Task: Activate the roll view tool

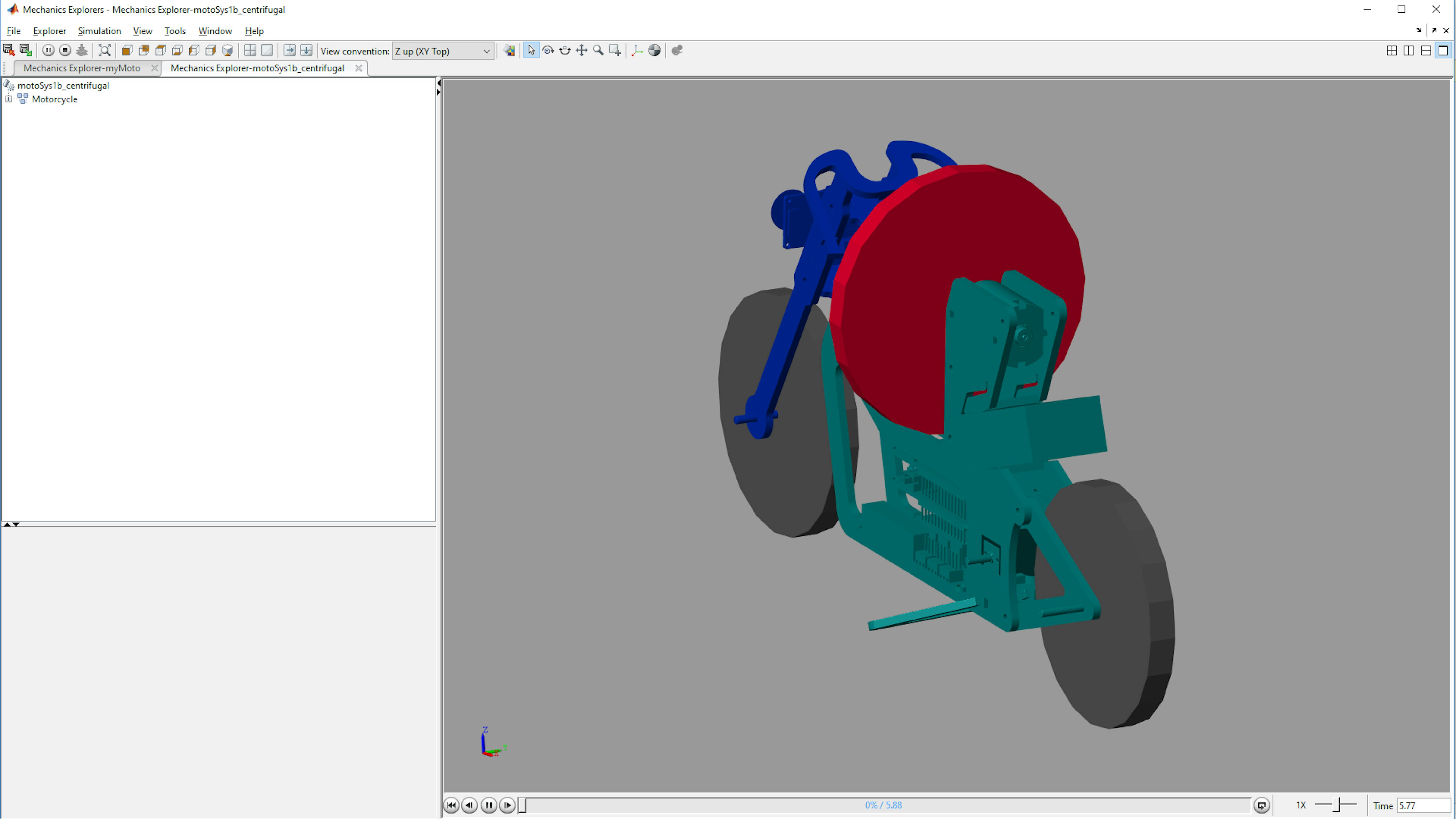Action: pyautogui.click(x=565, y=50)
